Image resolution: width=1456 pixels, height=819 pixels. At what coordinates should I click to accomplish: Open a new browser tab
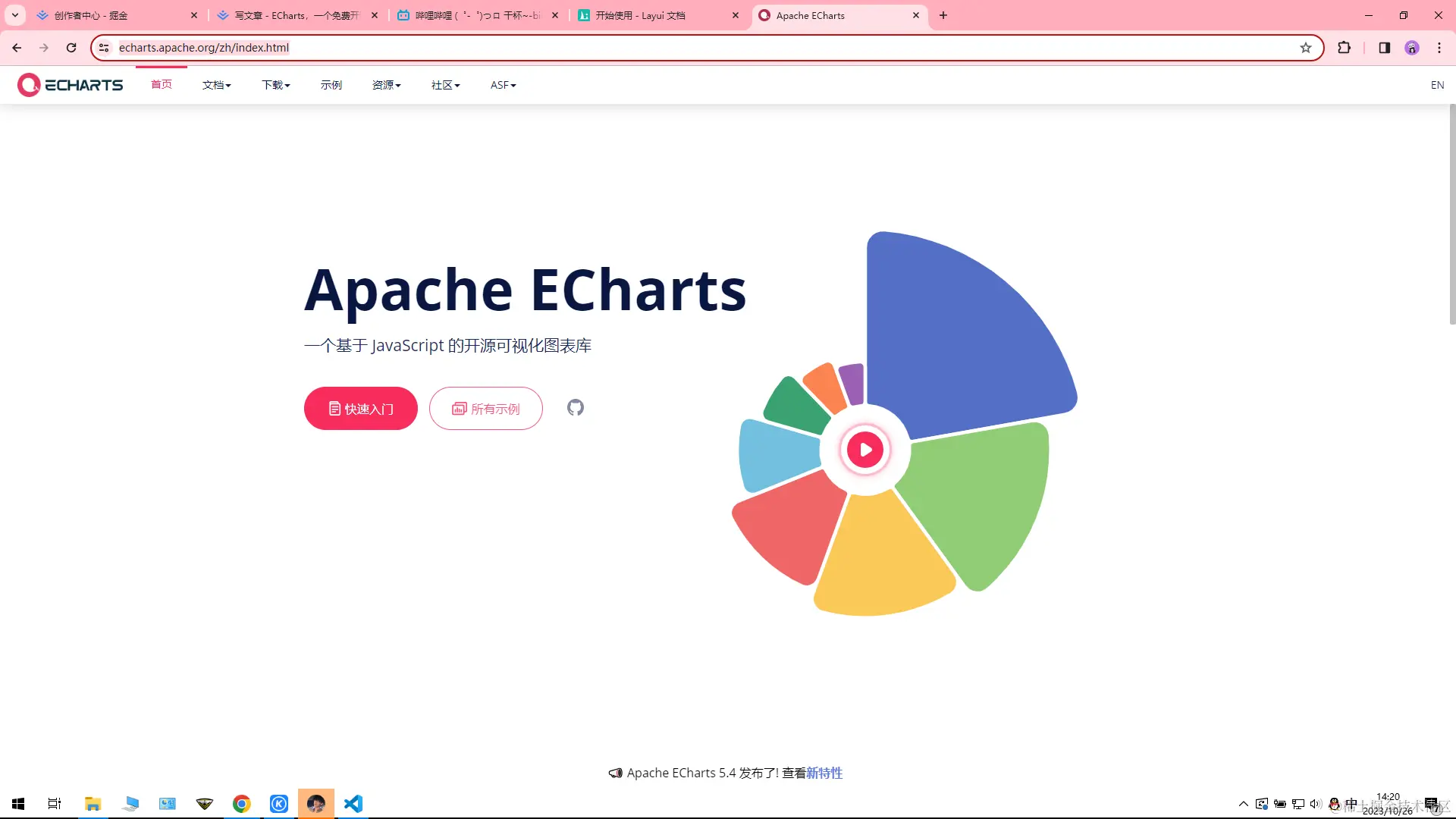point(943,15)
